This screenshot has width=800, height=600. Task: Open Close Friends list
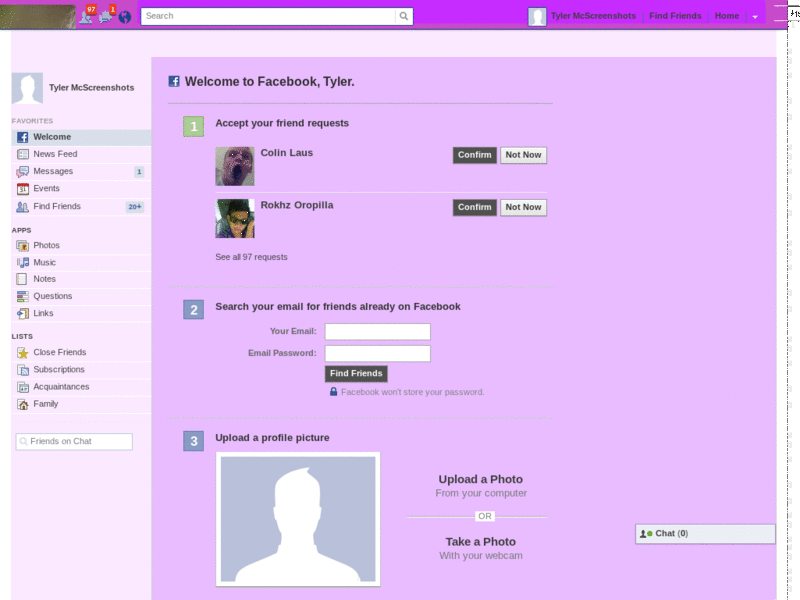(81, 353)
